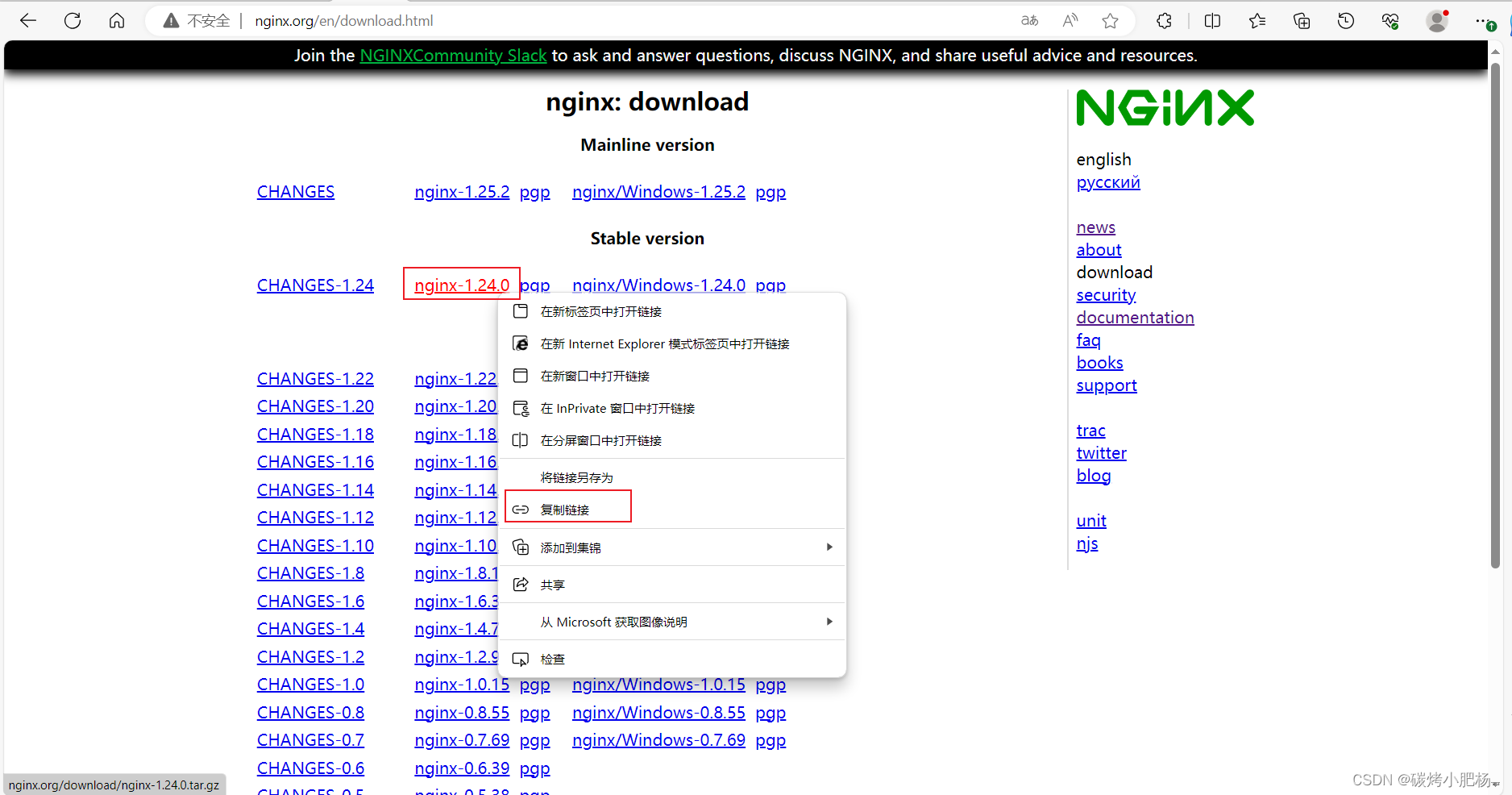Open browser essentials heart icon
The width and height of the screenshot is (1512, 795).
(1390, 21)
